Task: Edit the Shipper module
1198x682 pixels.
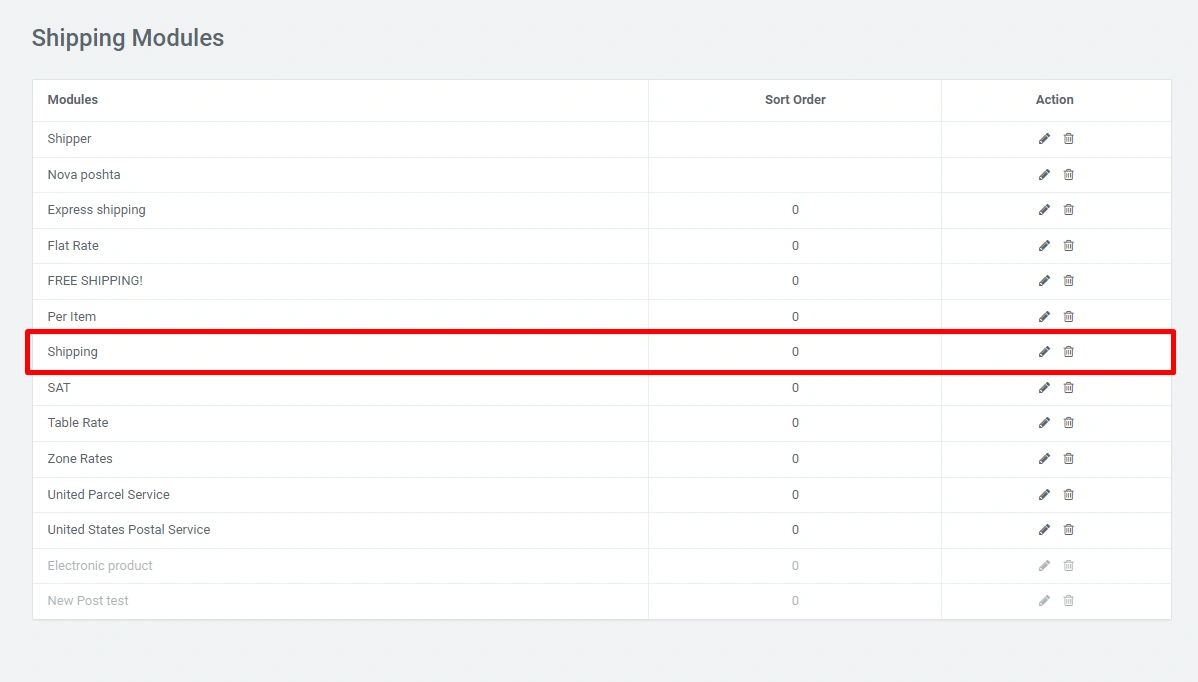Action: (x=1044, y=139)
